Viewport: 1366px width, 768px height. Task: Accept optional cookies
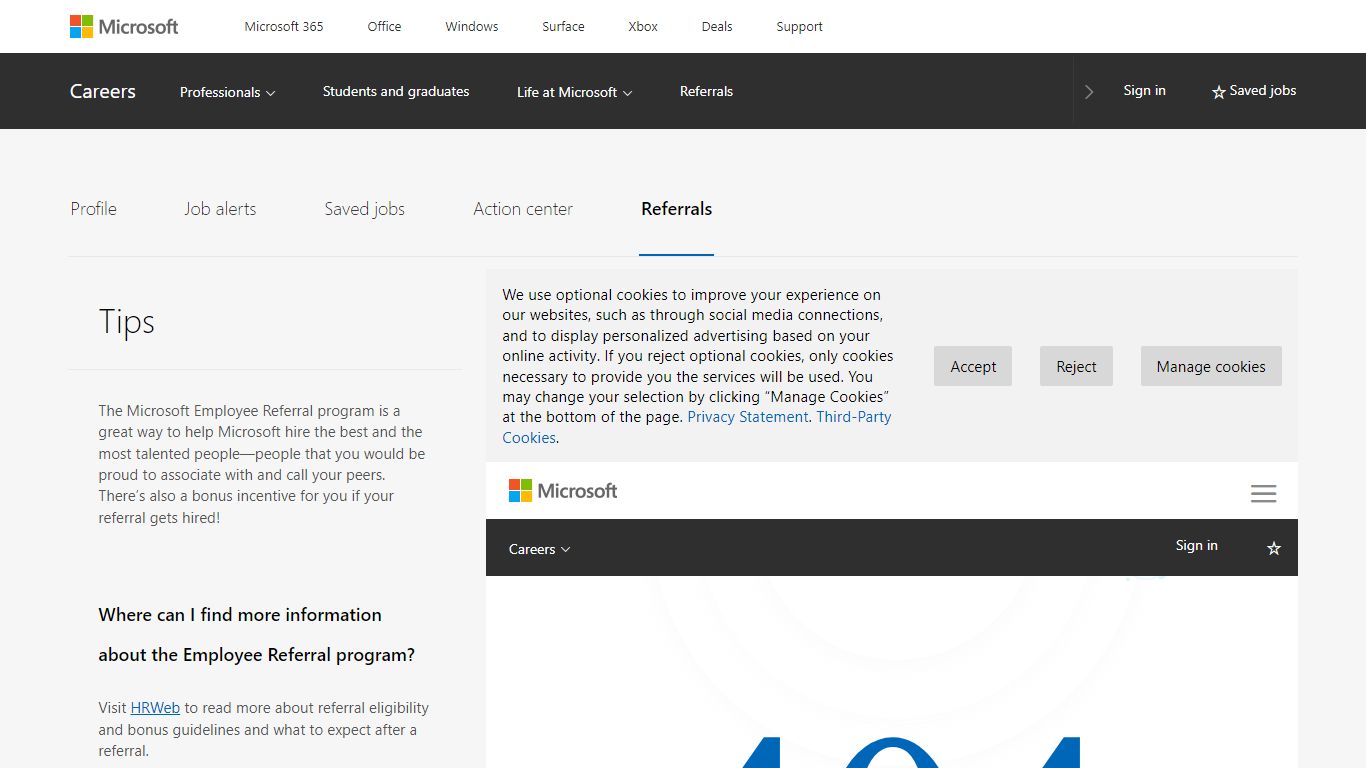973,367
